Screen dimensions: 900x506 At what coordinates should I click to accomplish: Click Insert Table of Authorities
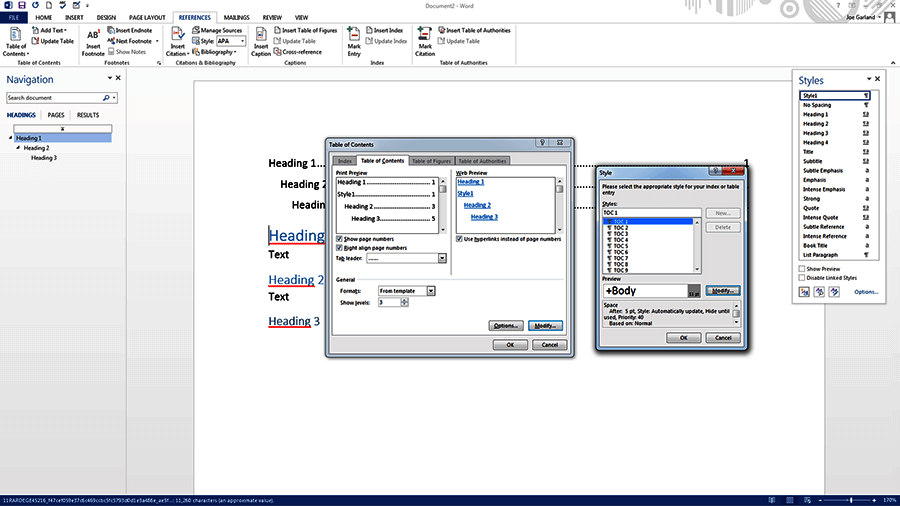click(474, 30)
